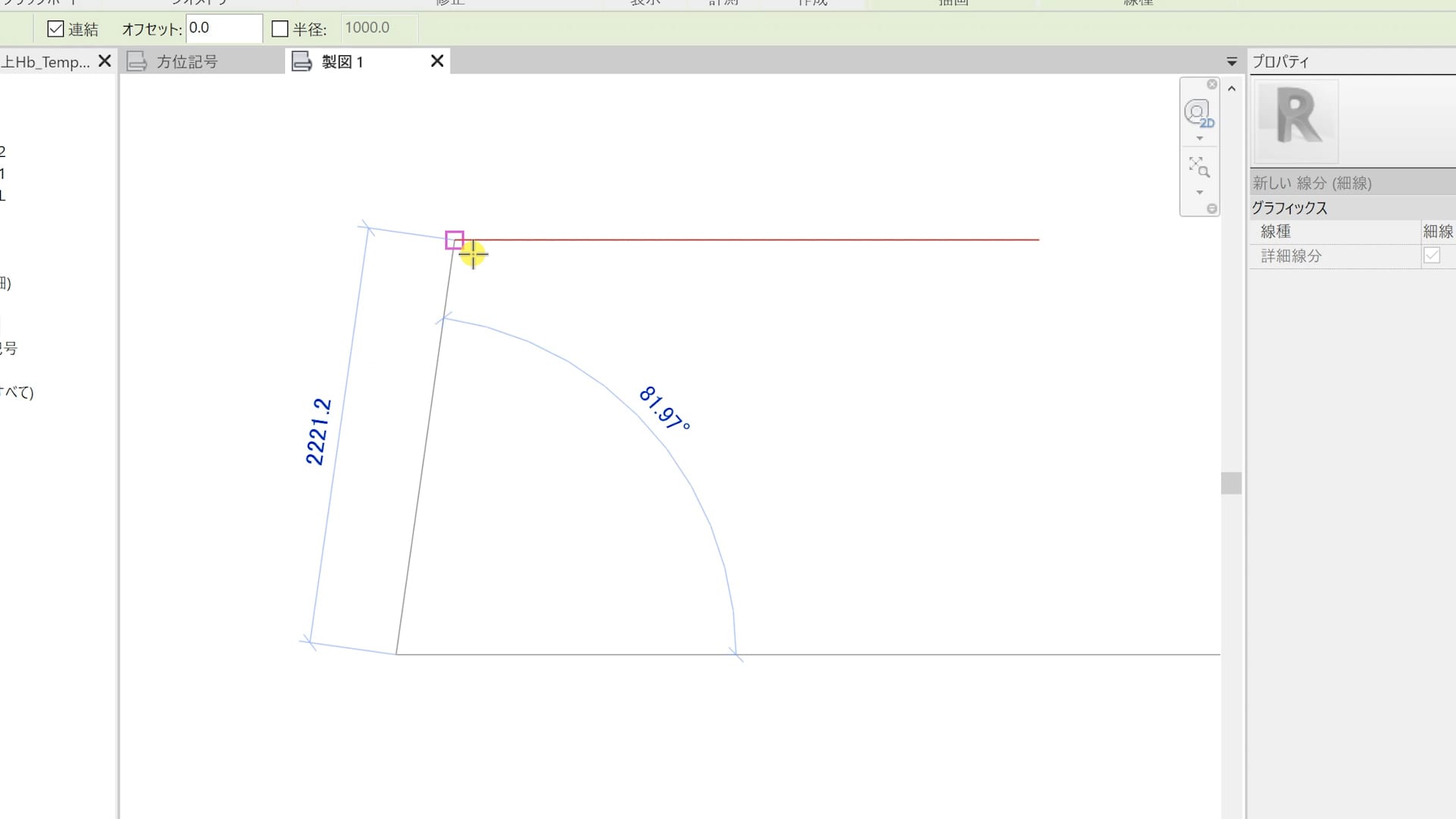Open the 2D steering wheel navigation tool

[x=1198, y=114]
